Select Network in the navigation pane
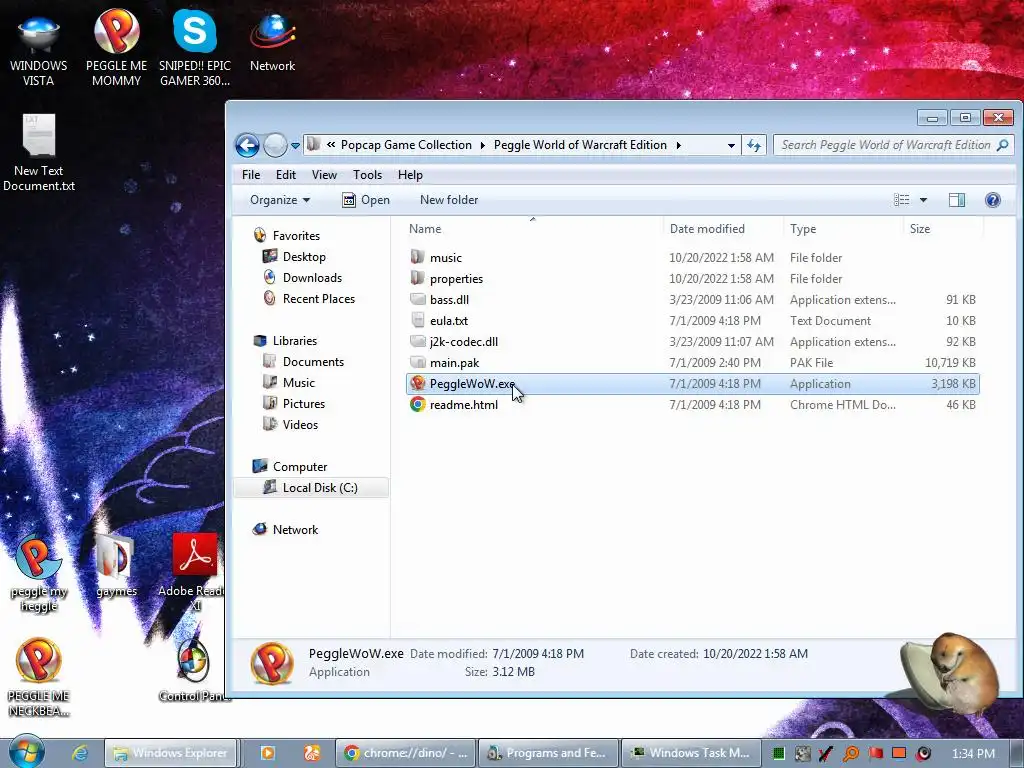Image resolution: width=1024 pixels, height=768 pixels. coord(295,530)
